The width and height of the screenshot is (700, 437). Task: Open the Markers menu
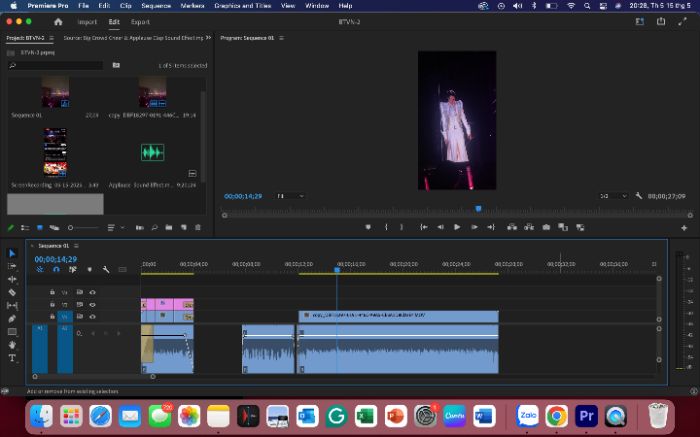tap(192, 6)
